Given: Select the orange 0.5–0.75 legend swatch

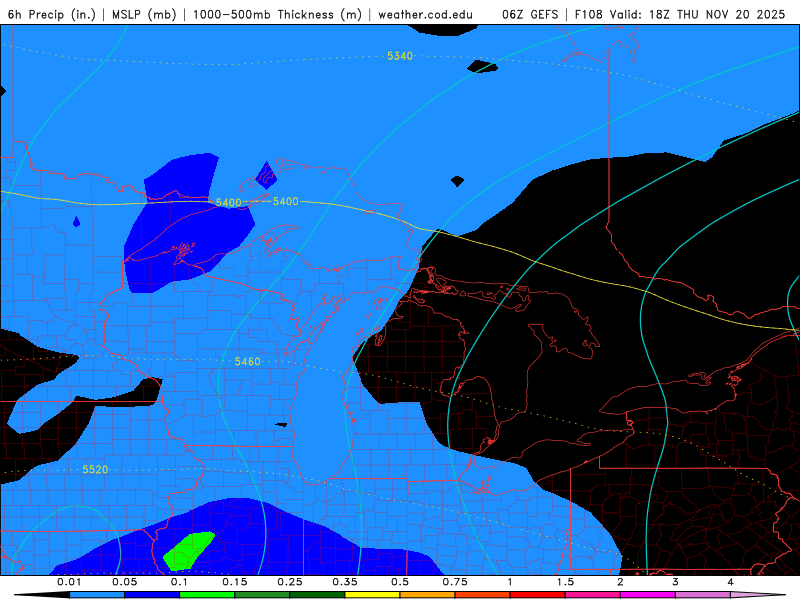Looking at the screenshot, I should click(x=428, y=595).
